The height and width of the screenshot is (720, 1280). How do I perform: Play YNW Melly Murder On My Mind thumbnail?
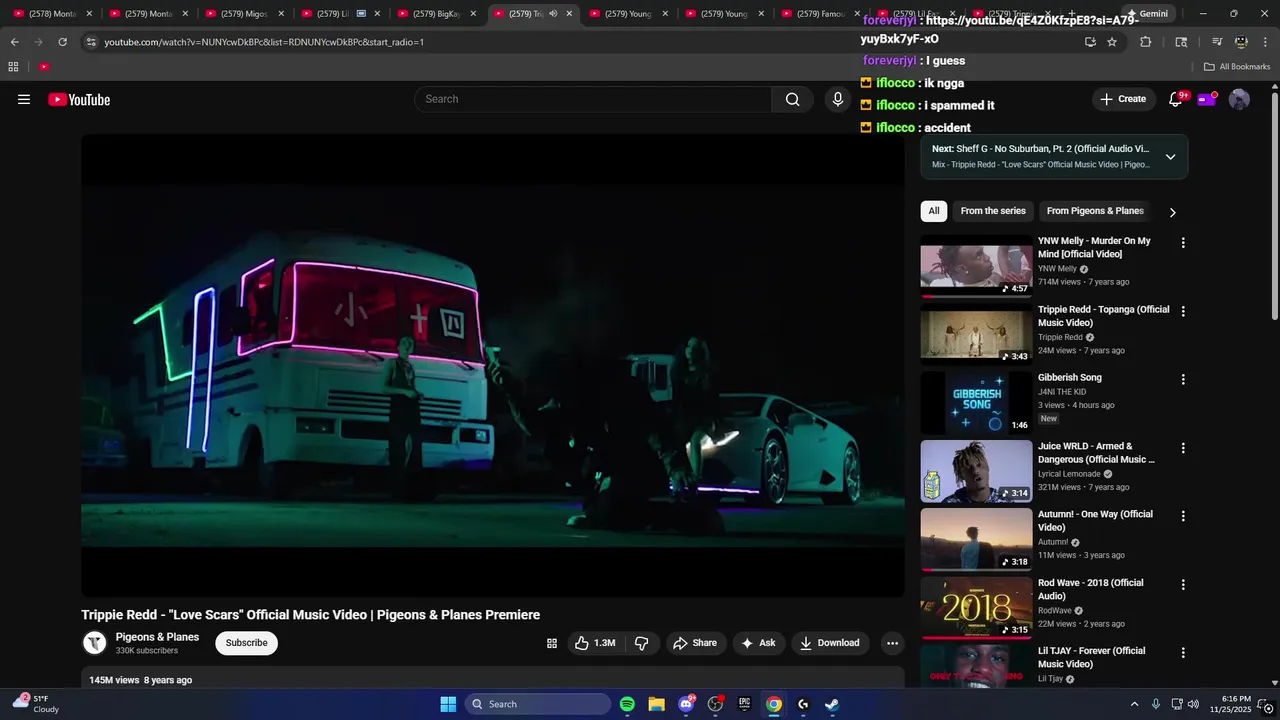click(976, 266)
